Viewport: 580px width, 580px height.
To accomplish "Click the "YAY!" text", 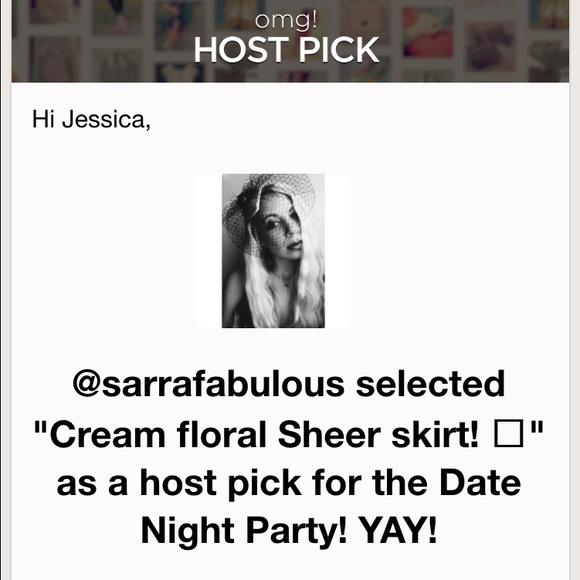I will [398, 530].
